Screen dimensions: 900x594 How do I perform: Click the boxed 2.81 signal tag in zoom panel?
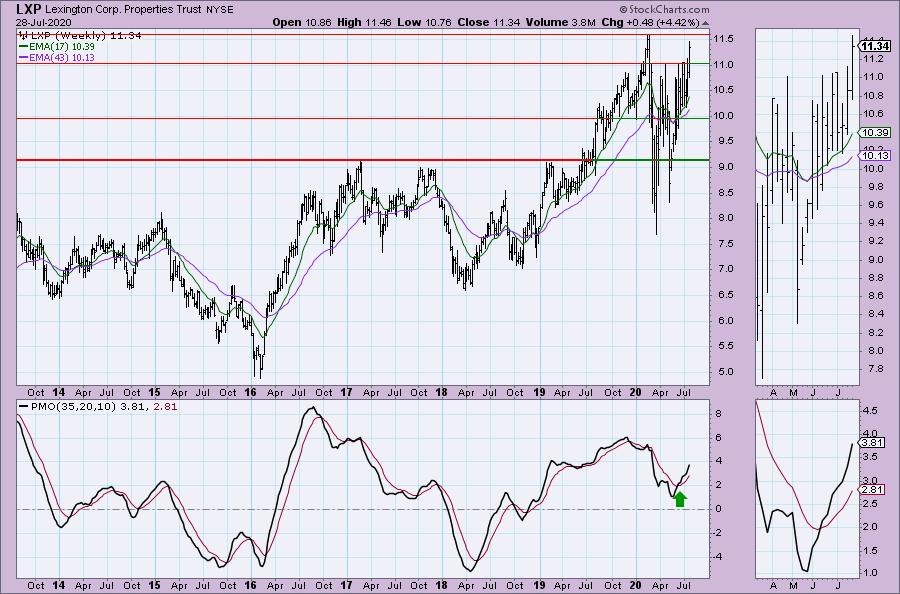[872, 490]
